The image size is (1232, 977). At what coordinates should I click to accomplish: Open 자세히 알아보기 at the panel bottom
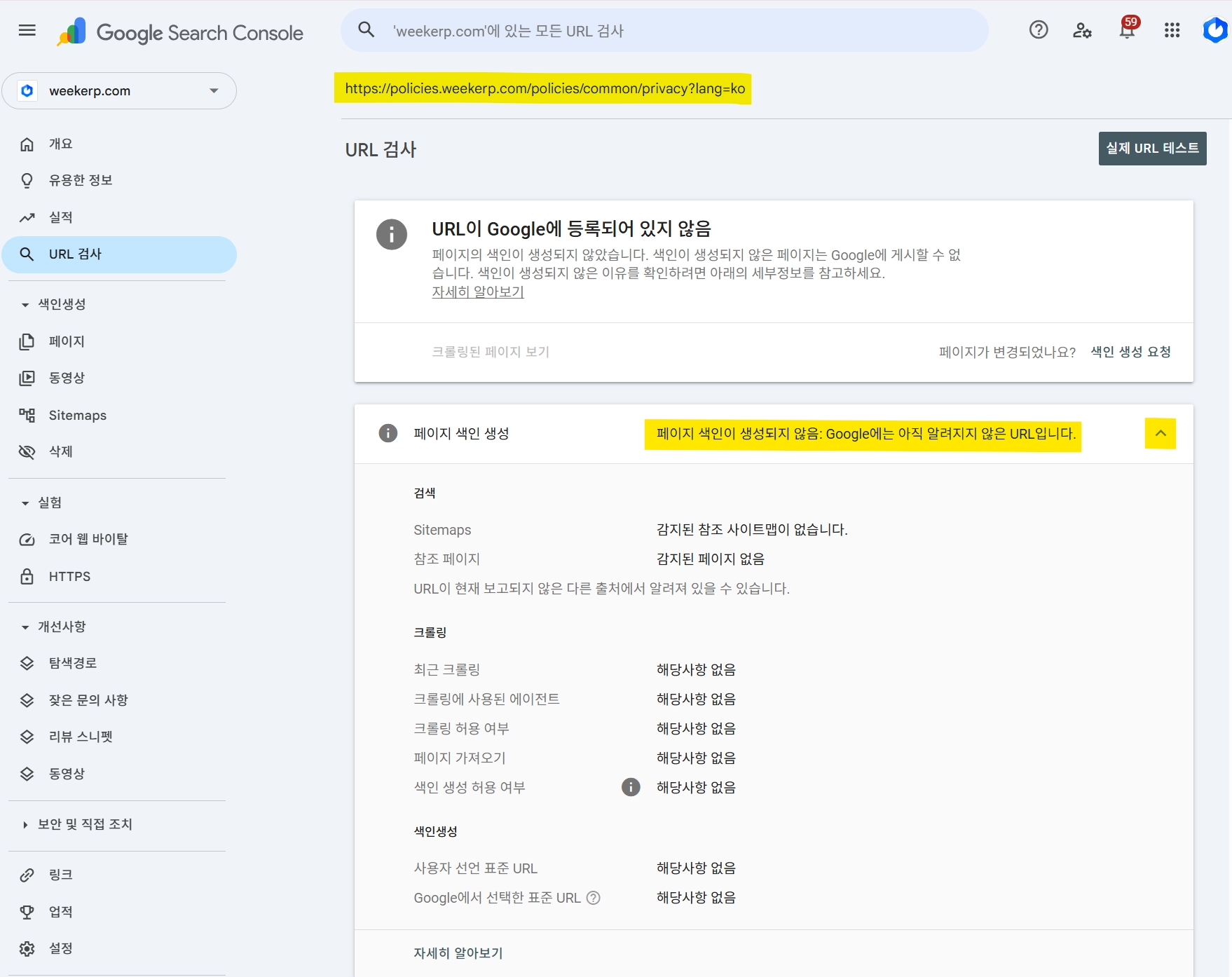click(458, 953)
